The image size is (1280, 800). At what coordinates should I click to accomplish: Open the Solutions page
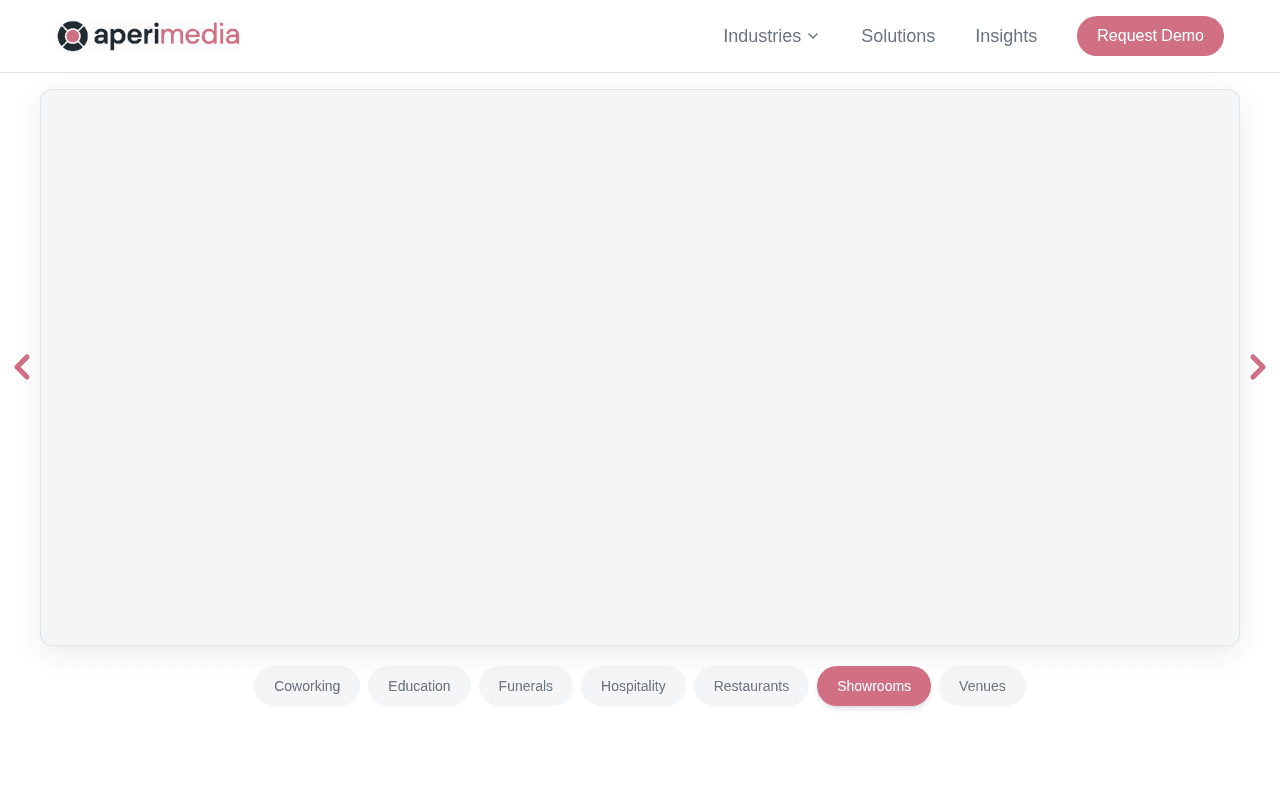898,36
